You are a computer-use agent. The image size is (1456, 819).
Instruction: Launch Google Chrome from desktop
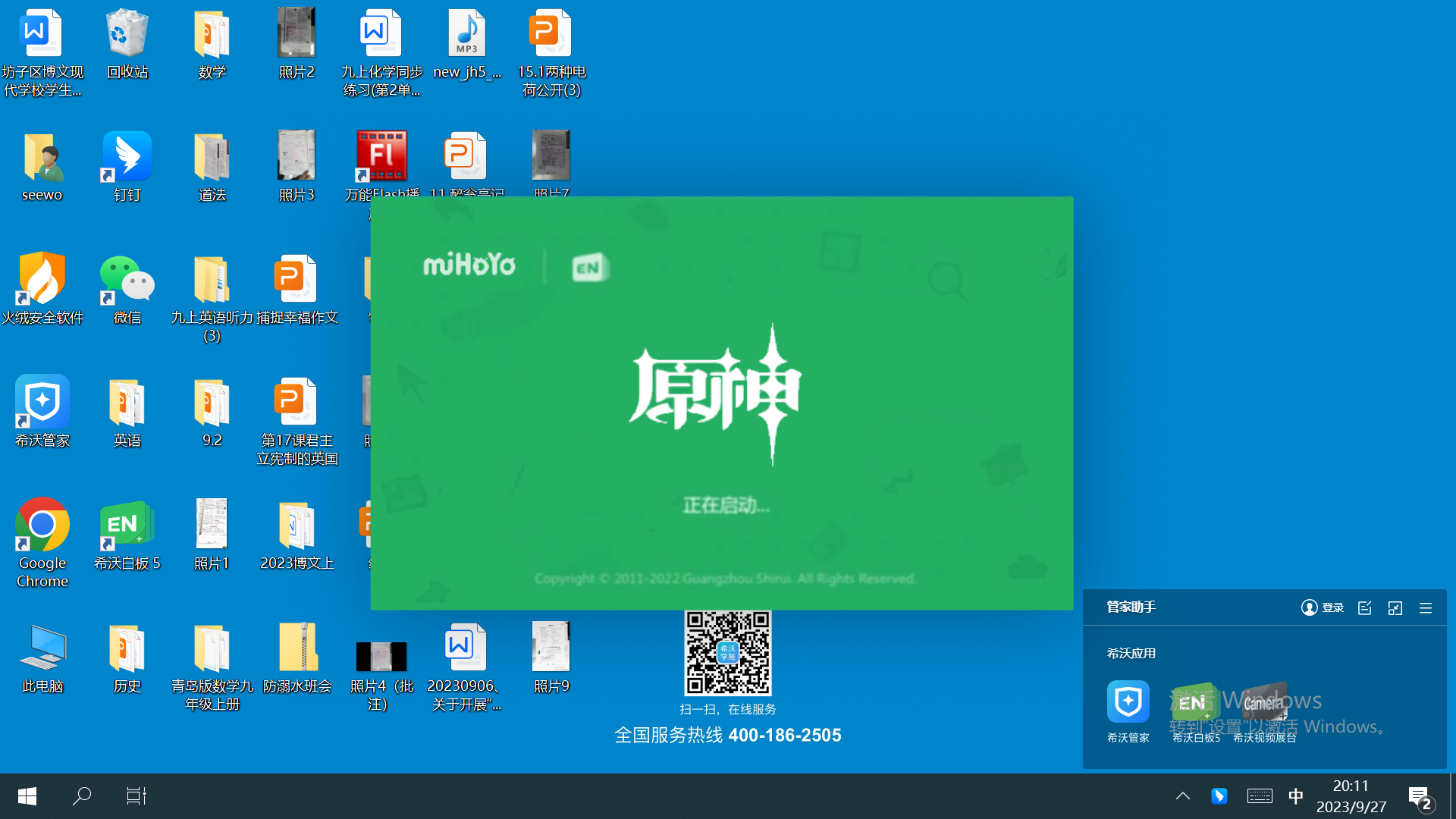point(42,543)
